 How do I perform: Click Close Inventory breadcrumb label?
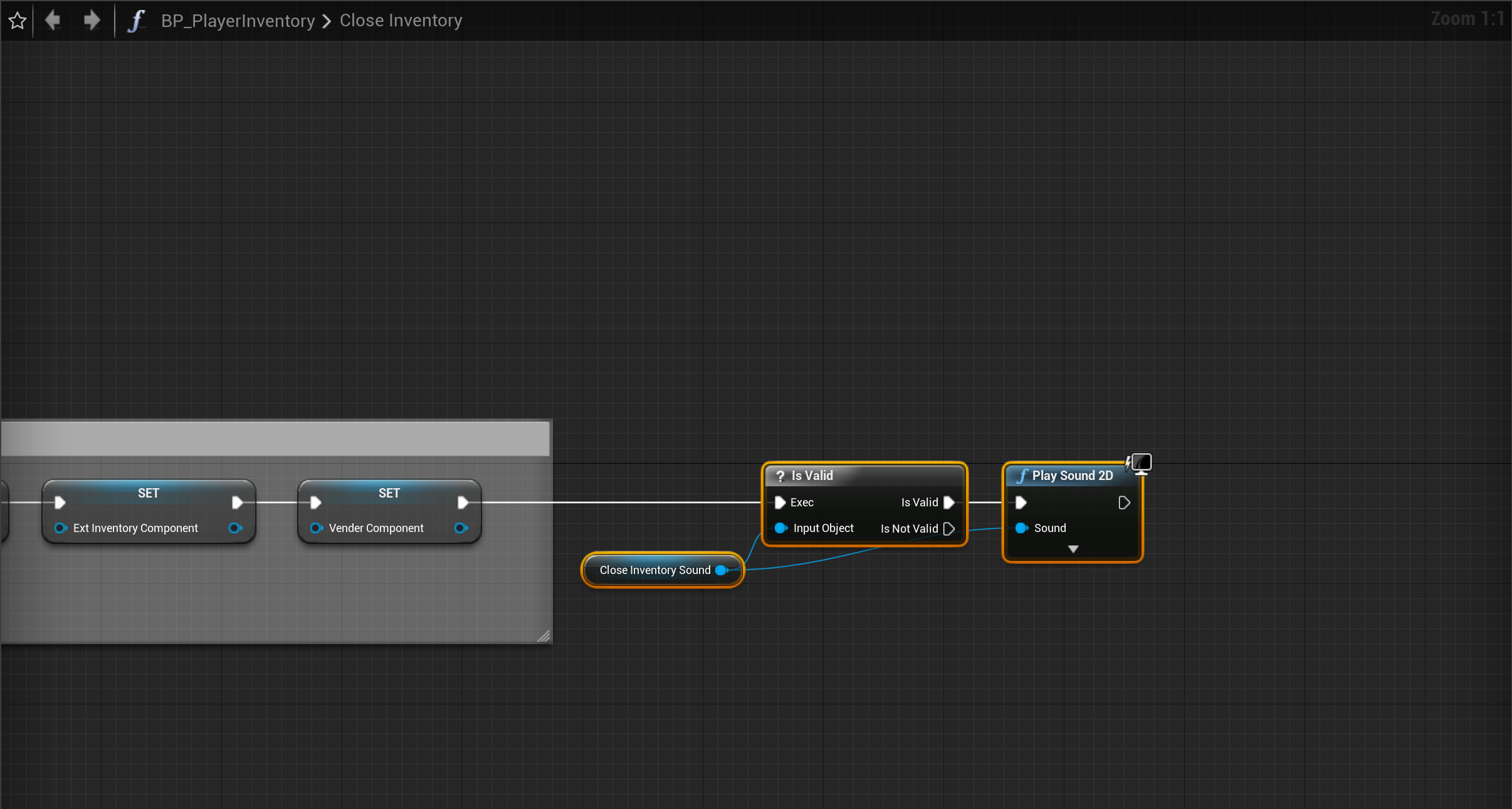pos(401,21)
